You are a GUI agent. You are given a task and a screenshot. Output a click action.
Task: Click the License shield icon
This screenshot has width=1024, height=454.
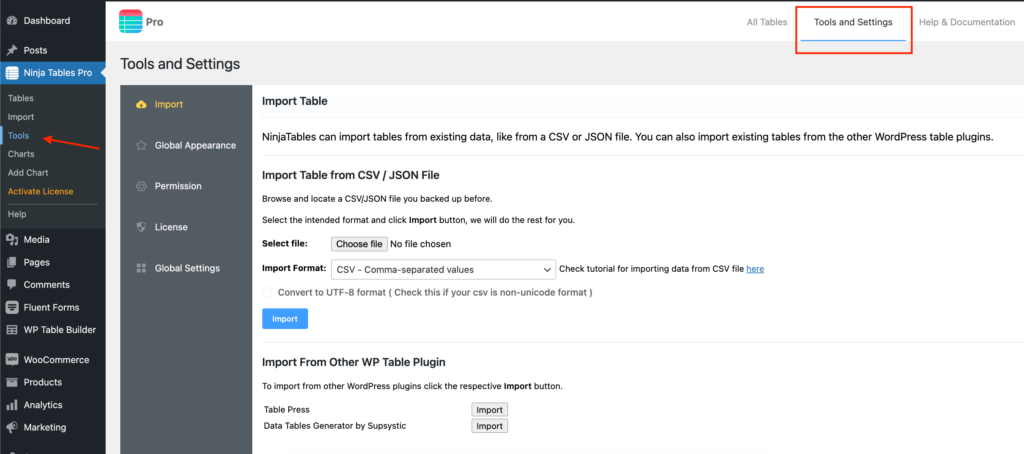point(140,227)
